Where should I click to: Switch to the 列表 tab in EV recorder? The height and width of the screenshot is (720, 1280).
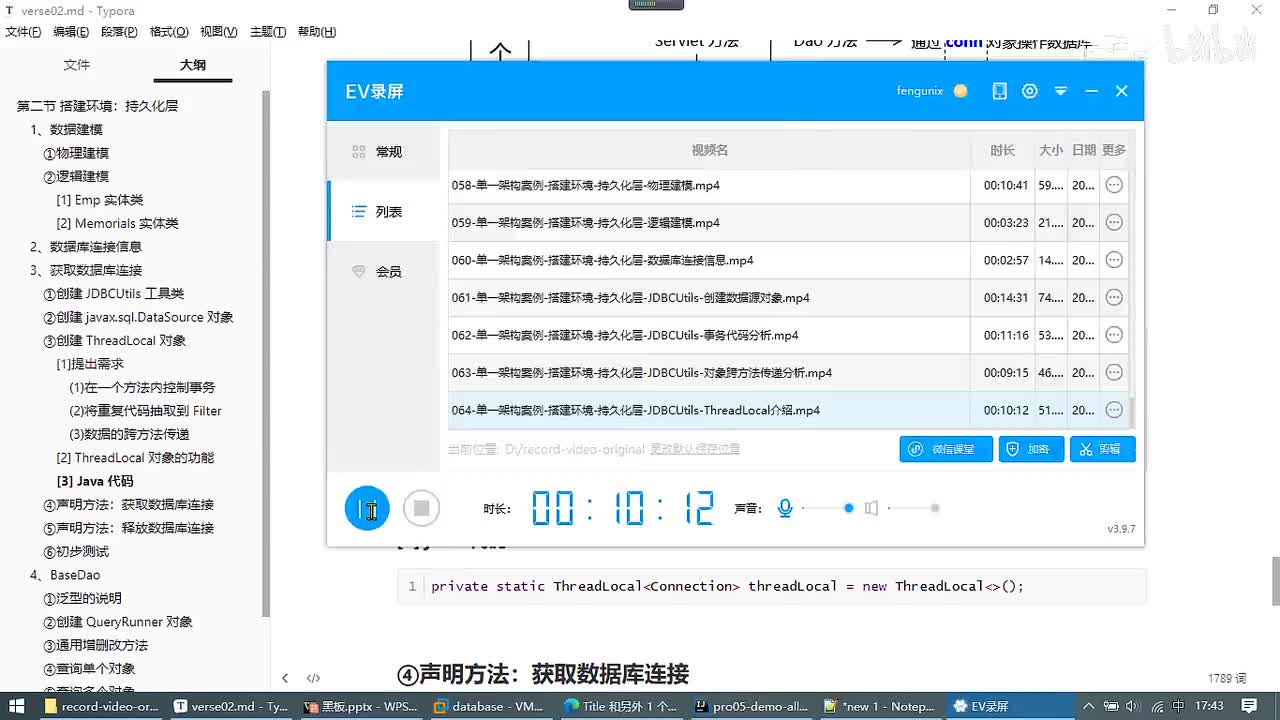[x=384, y=212]
